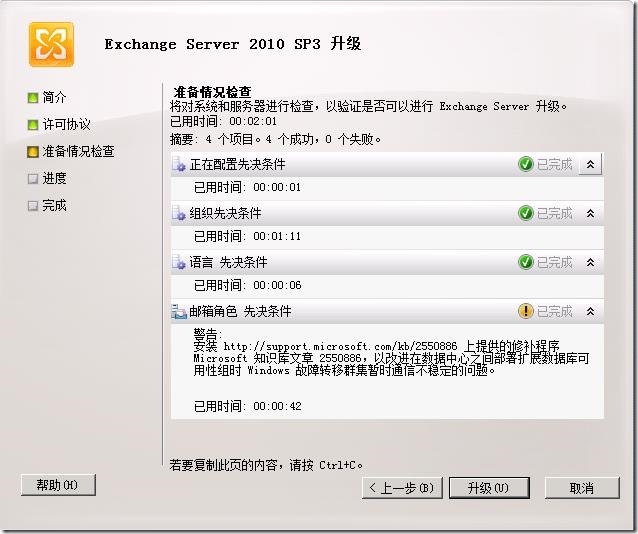Click the 语言 先决条件 header text
The width and height of the screenshot is (638, 534).
228,263
